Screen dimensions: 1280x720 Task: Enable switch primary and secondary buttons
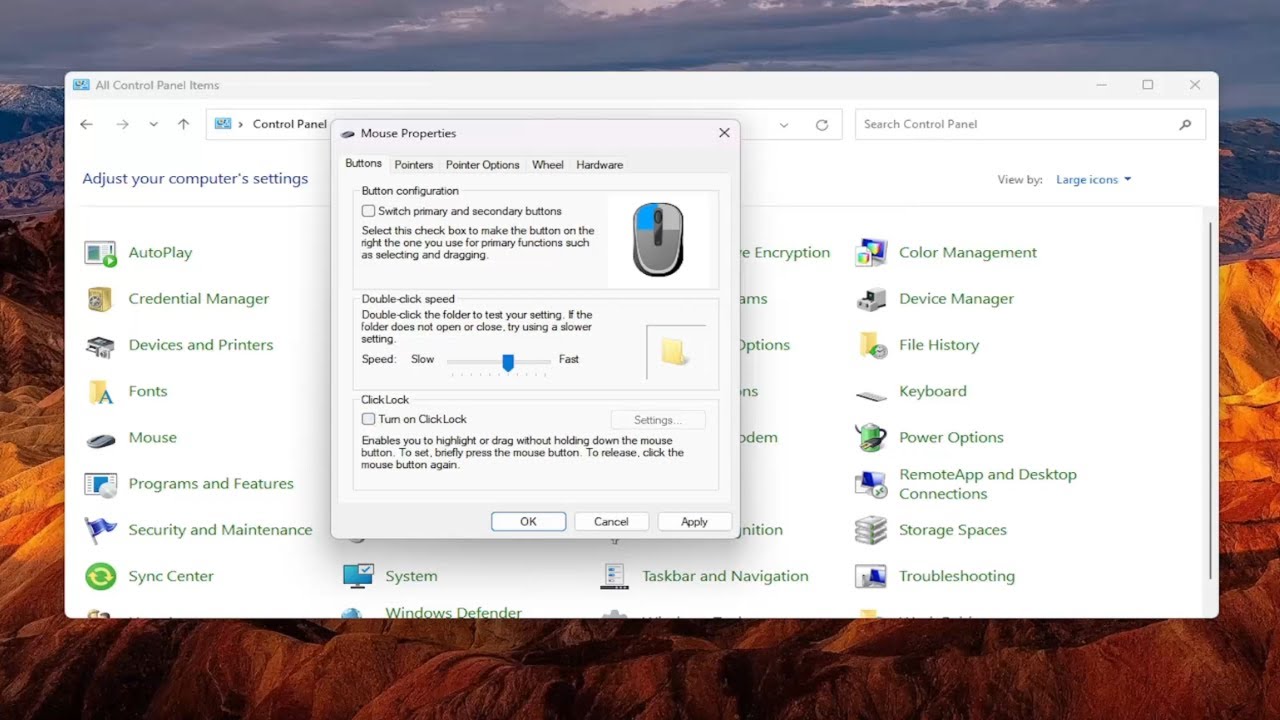click(x=369, y=211)
